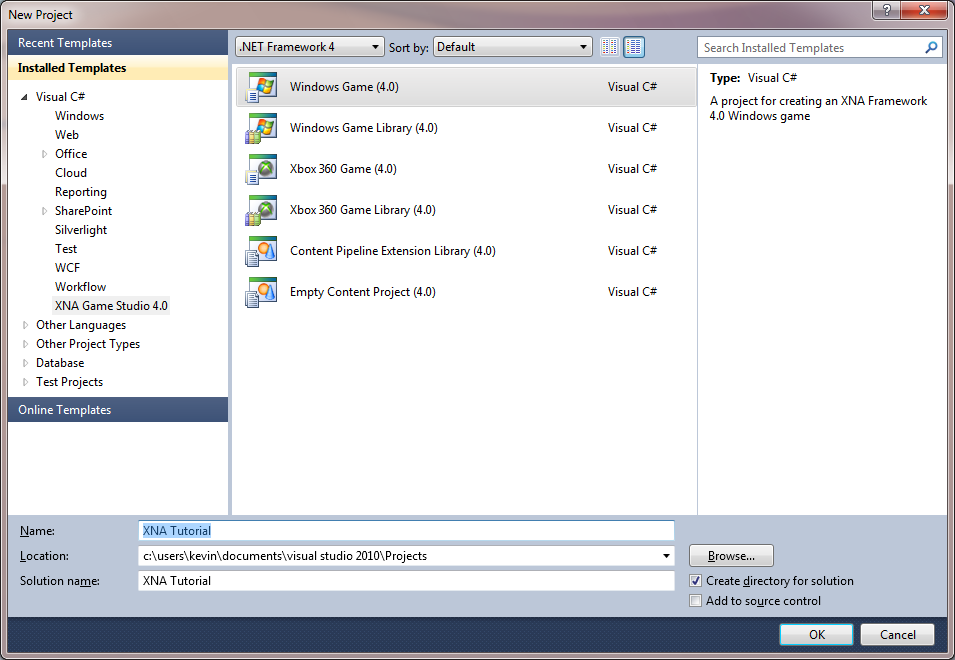Open the Recent Templates section

pyautogui.click(x=118, y=43)
